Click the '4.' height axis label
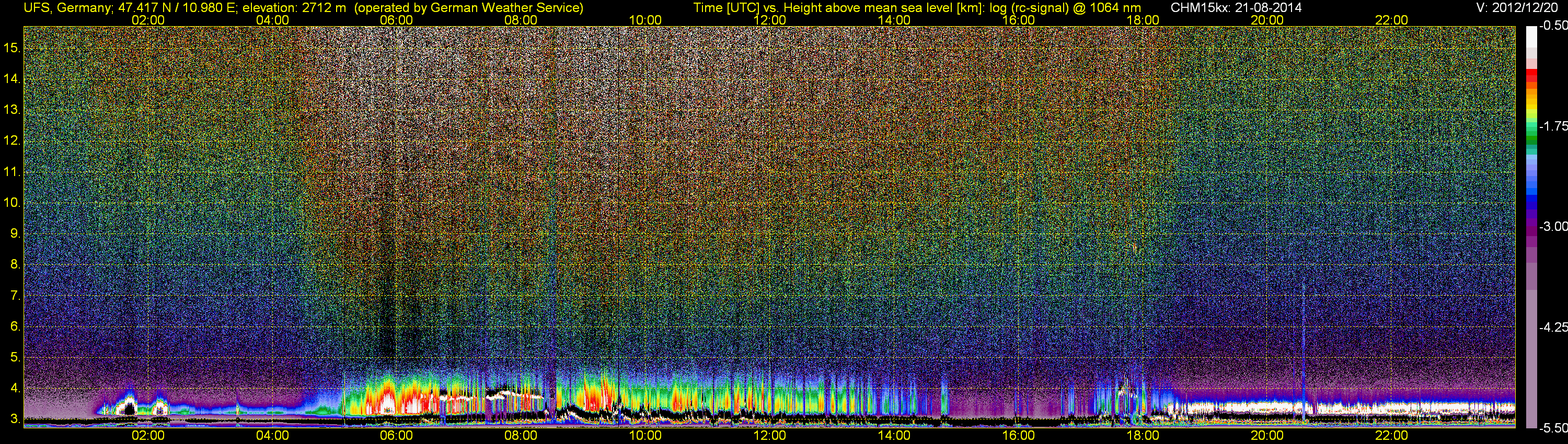The height and width of the screenshot is (444, 1568). (15, 388)
